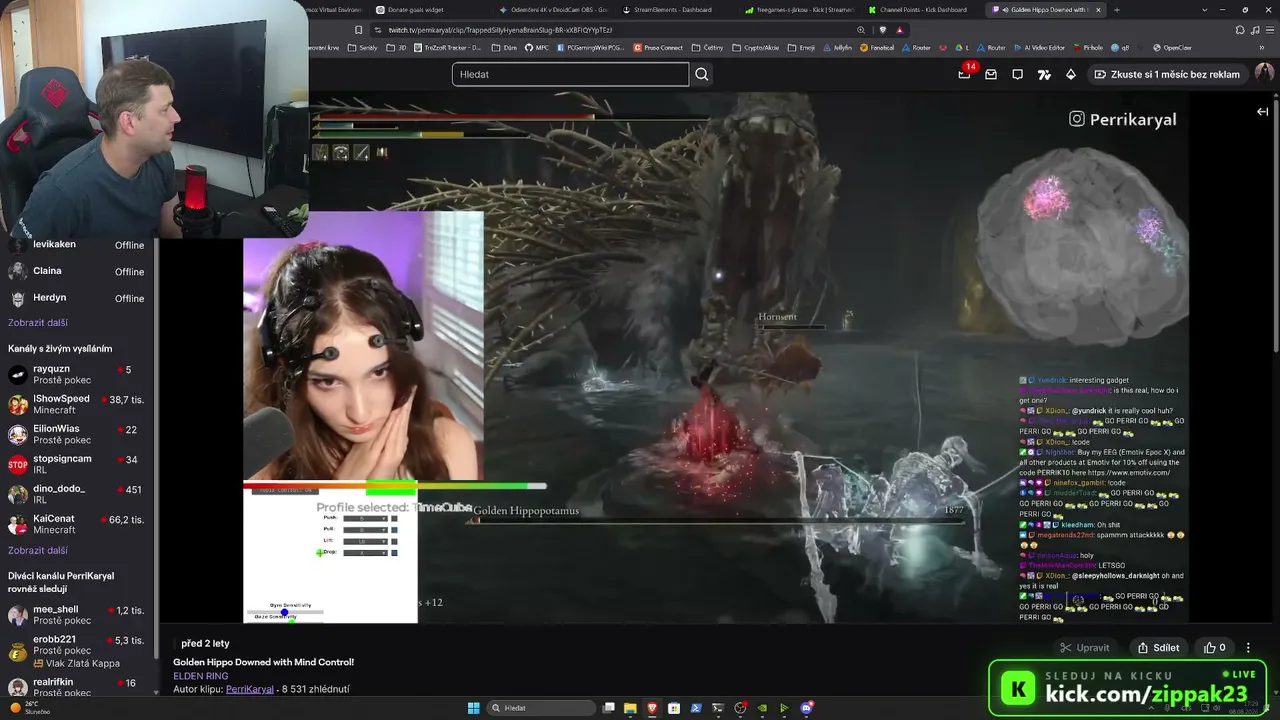The image size is (1280, 720).
Task: Switch to the 'Donate goals widget' browser tab
Action: [x=430, y=10]
